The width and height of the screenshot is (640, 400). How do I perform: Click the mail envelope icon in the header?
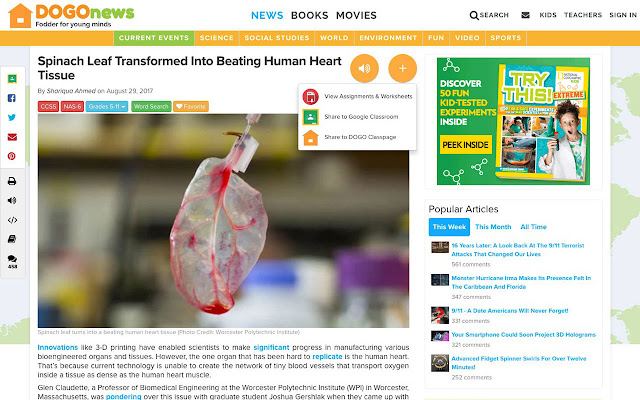coord(525,15)
